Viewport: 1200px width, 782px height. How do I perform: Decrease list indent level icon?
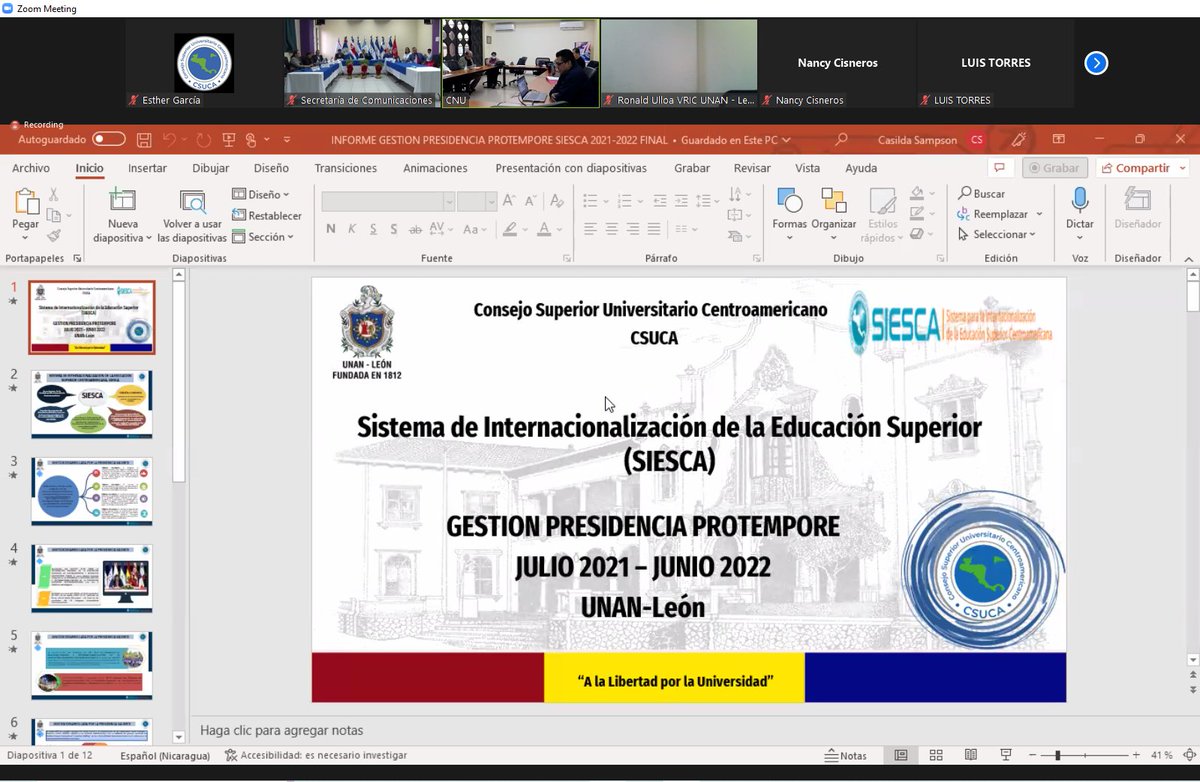[660, 201]
